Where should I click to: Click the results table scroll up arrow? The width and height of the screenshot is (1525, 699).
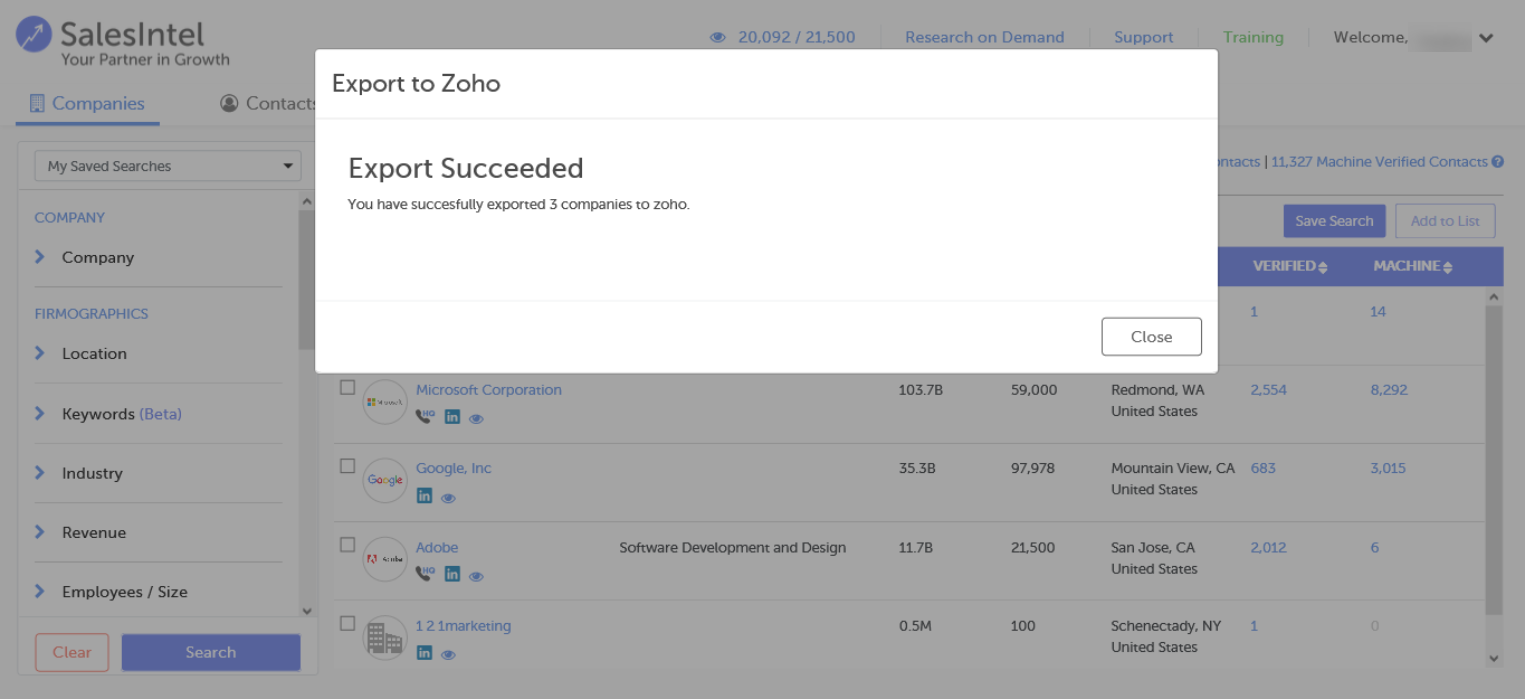(1494, 297)
